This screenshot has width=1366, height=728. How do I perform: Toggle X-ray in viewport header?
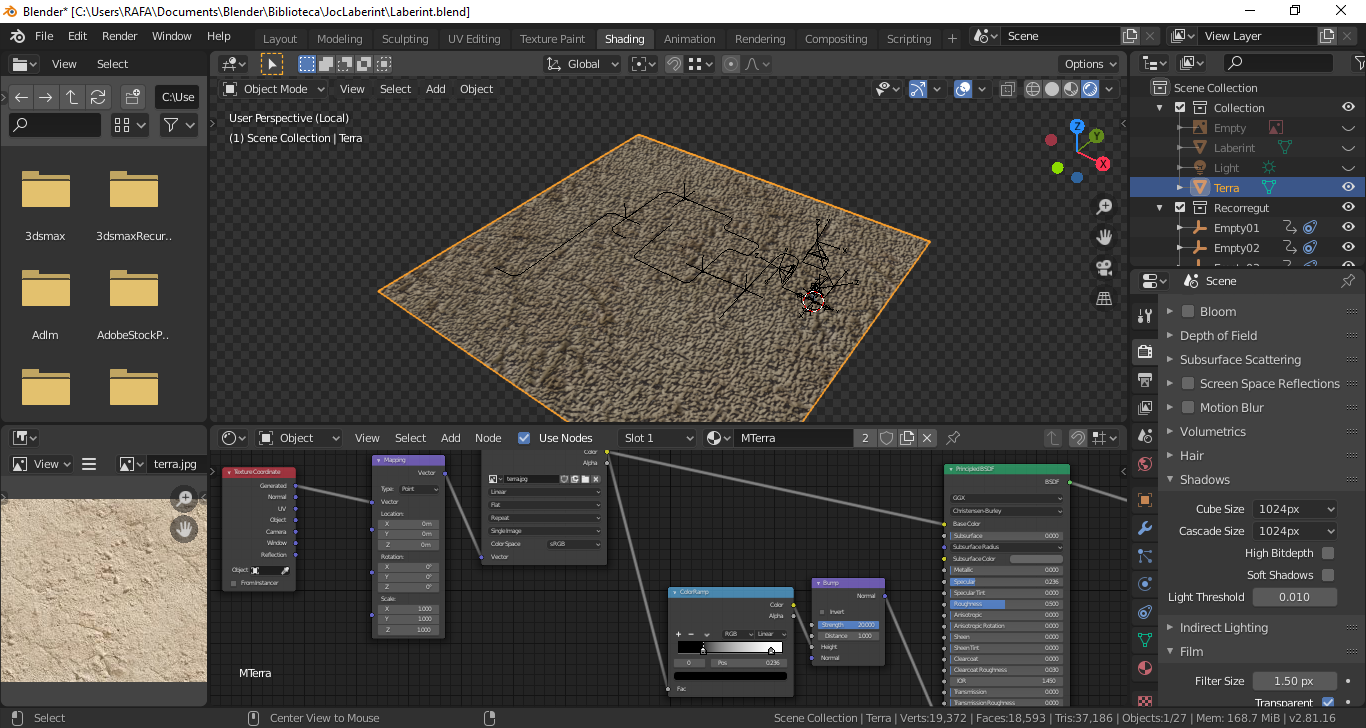1008,89
